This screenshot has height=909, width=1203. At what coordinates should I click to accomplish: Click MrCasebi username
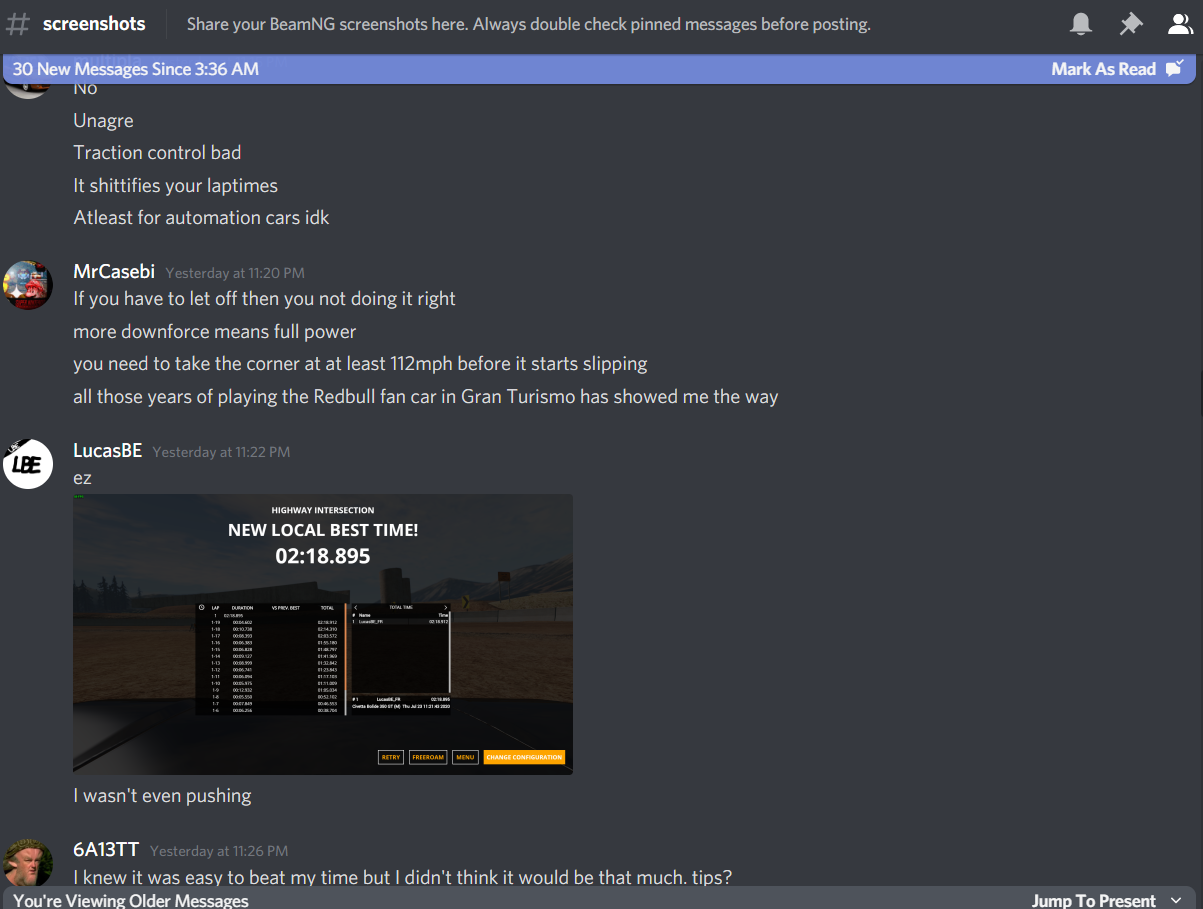114,272
